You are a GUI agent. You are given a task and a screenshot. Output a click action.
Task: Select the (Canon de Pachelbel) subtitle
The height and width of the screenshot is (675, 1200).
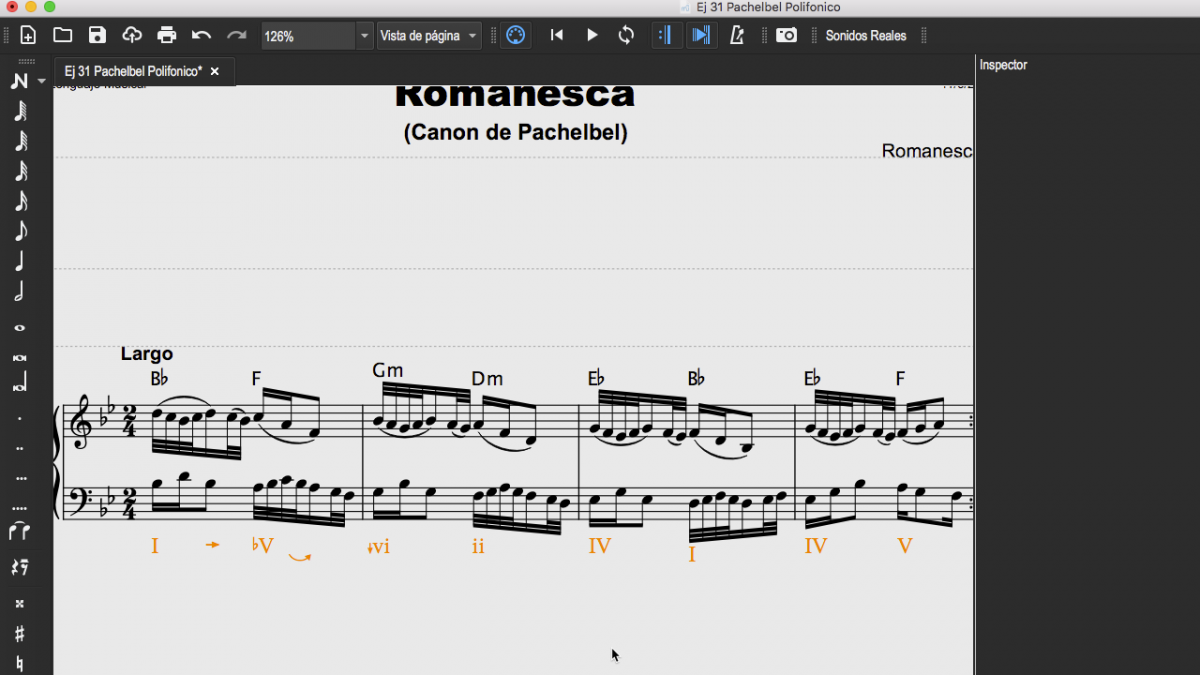(x=516, y=132)
